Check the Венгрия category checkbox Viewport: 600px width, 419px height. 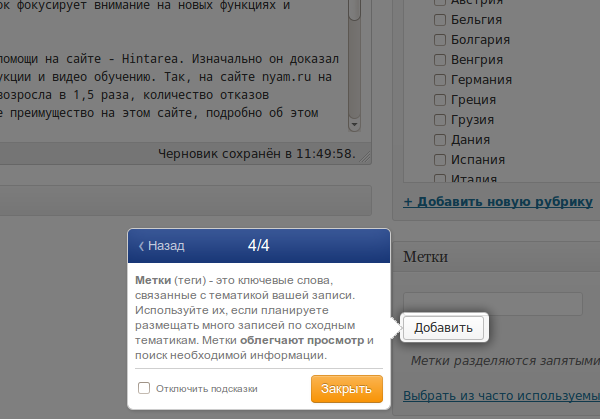(x=440, y=60)
